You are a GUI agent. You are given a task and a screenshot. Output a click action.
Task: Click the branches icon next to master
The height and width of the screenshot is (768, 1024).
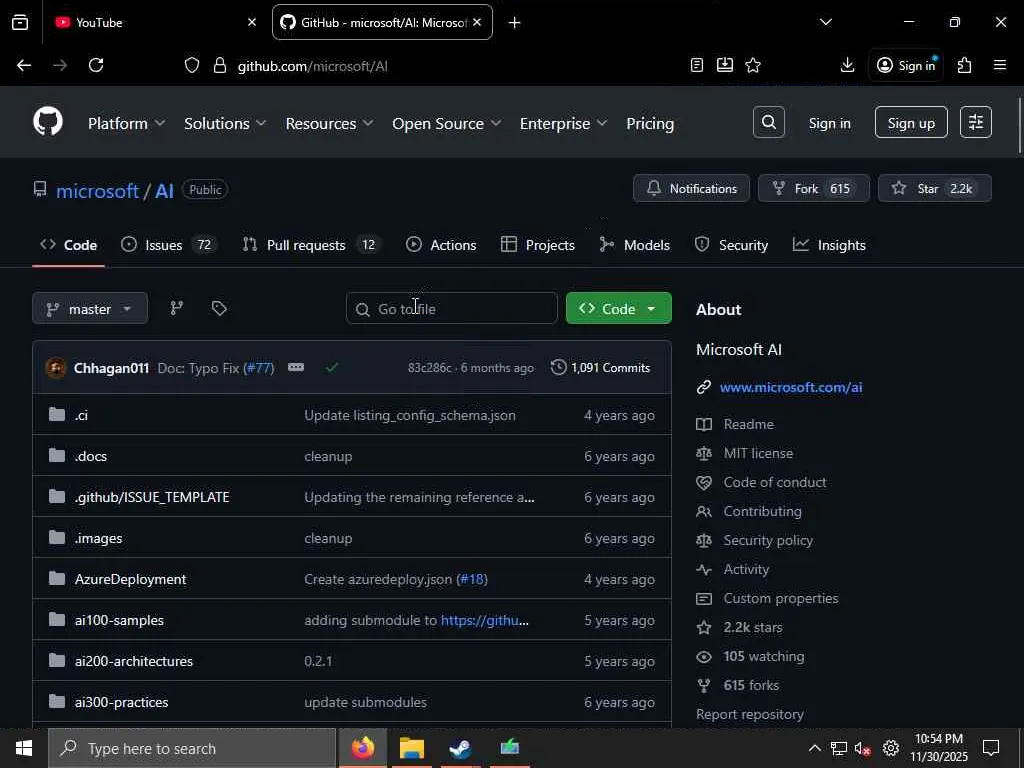pos(176,308)
